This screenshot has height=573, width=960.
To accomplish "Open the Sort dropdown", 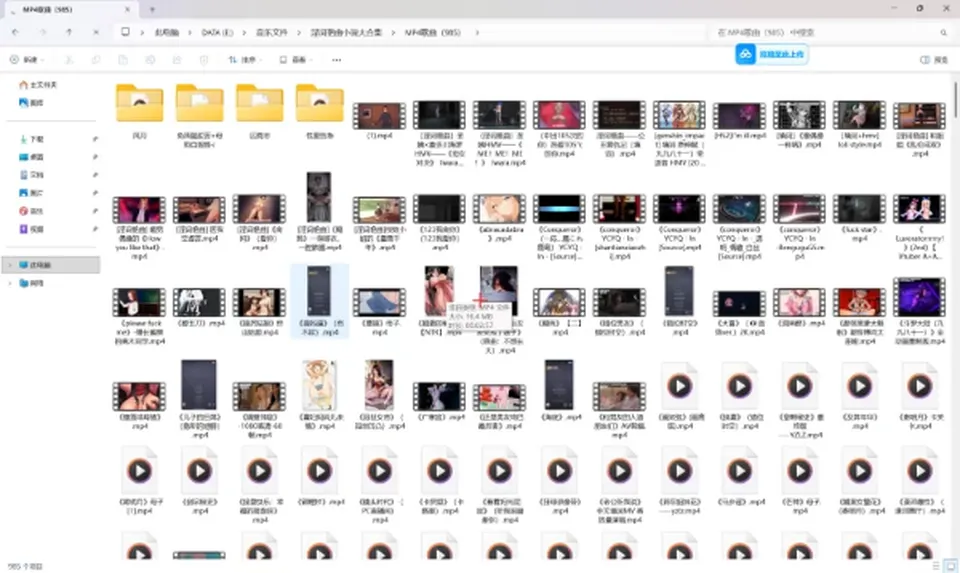I will [x=245, y=60].
